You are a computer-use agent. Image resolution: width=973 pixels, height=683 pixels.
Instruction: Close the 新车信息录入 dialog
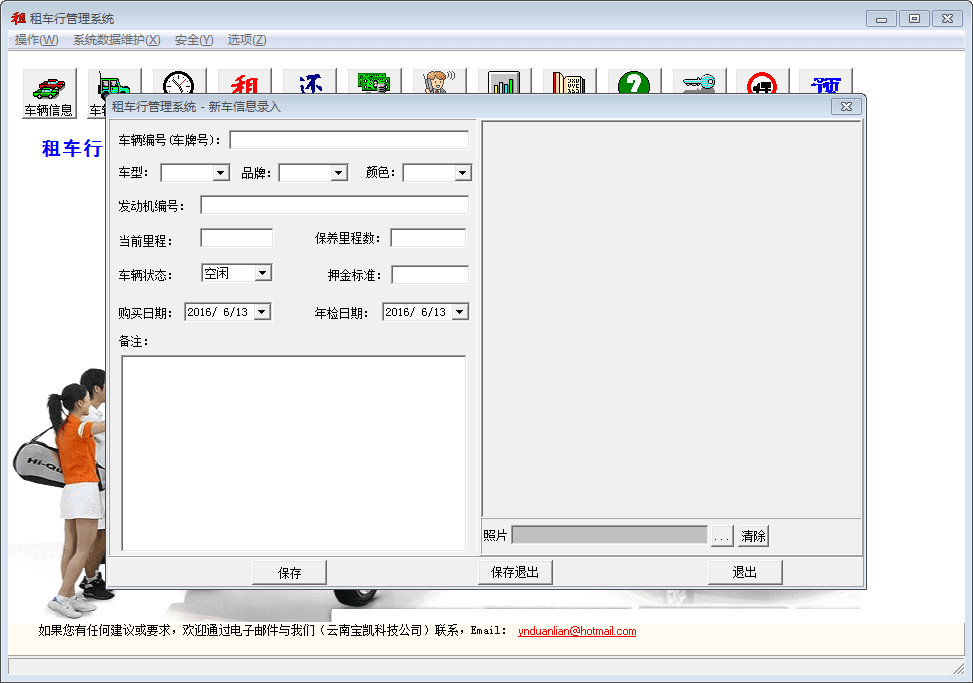846,107
